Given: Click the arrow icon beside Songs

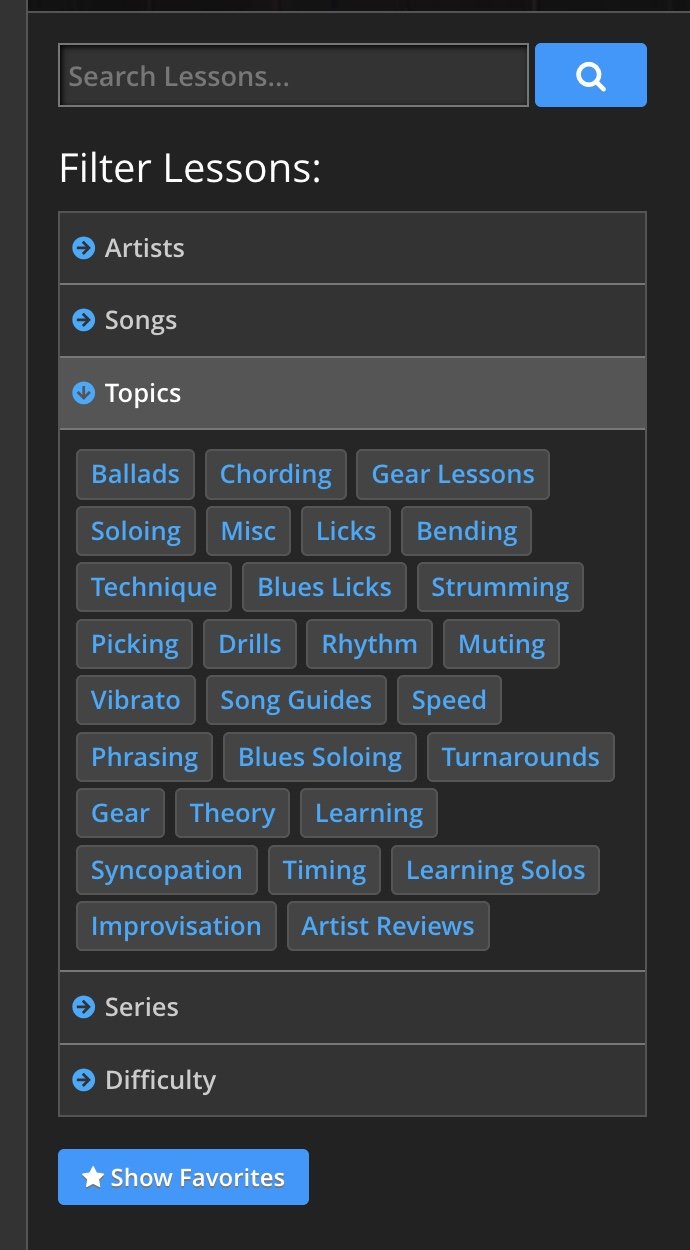Looking at the screenshot, I should tap(84, 320).
